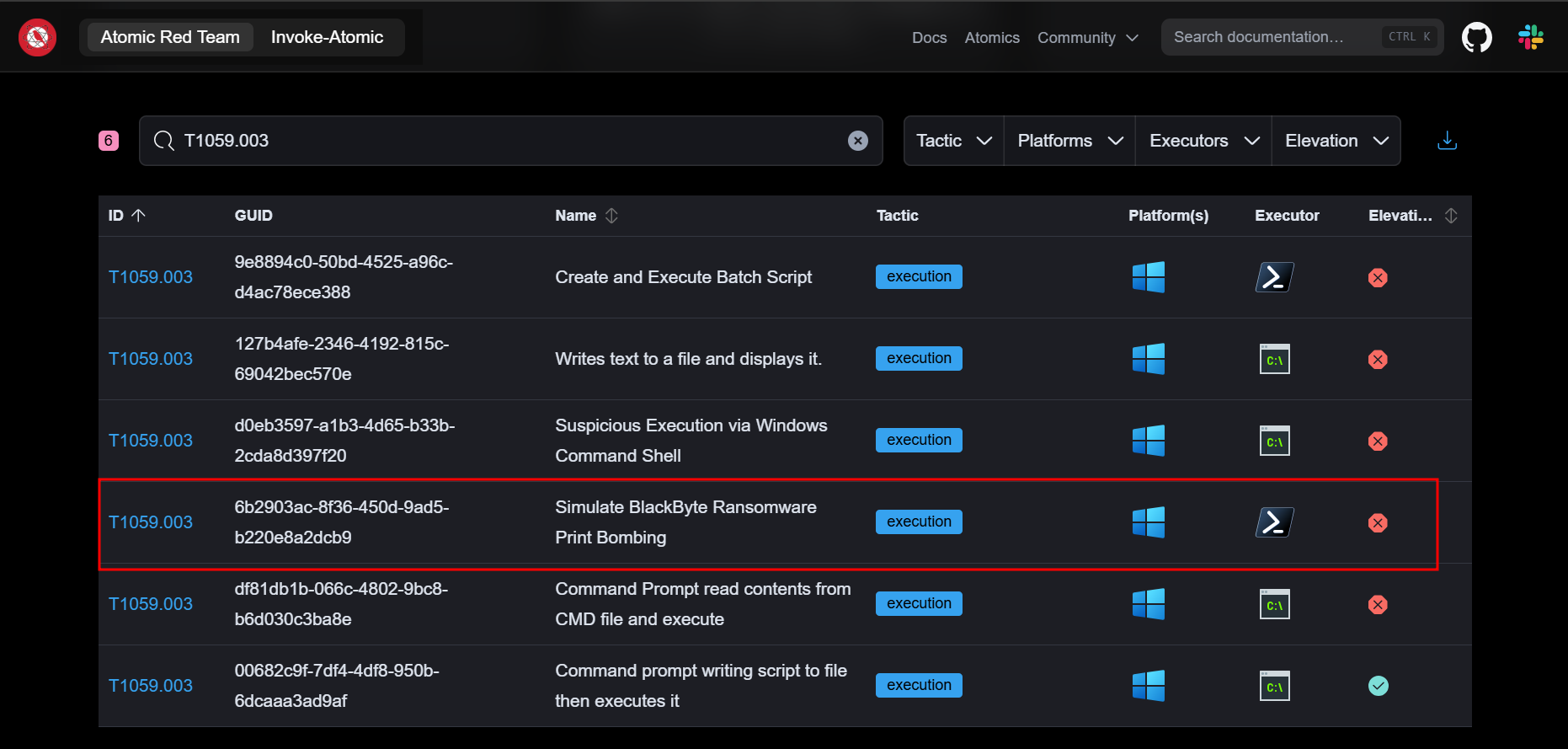This screenshot has height=749, width=1568.
Task: Click the pink result count badge 6
Action: (x=109, y=141)
